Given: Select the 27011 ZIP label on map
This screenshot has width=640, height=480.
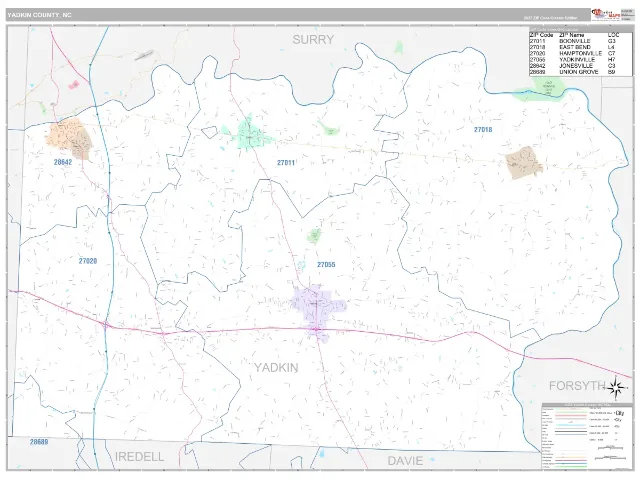Looking at the screenshot, I should point(286,162).
